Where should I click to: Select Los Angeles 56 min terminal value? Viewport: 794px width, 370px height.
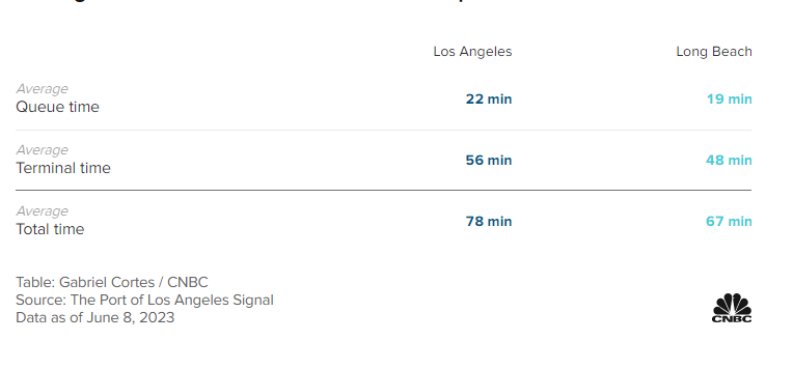[x=489, y=160]
